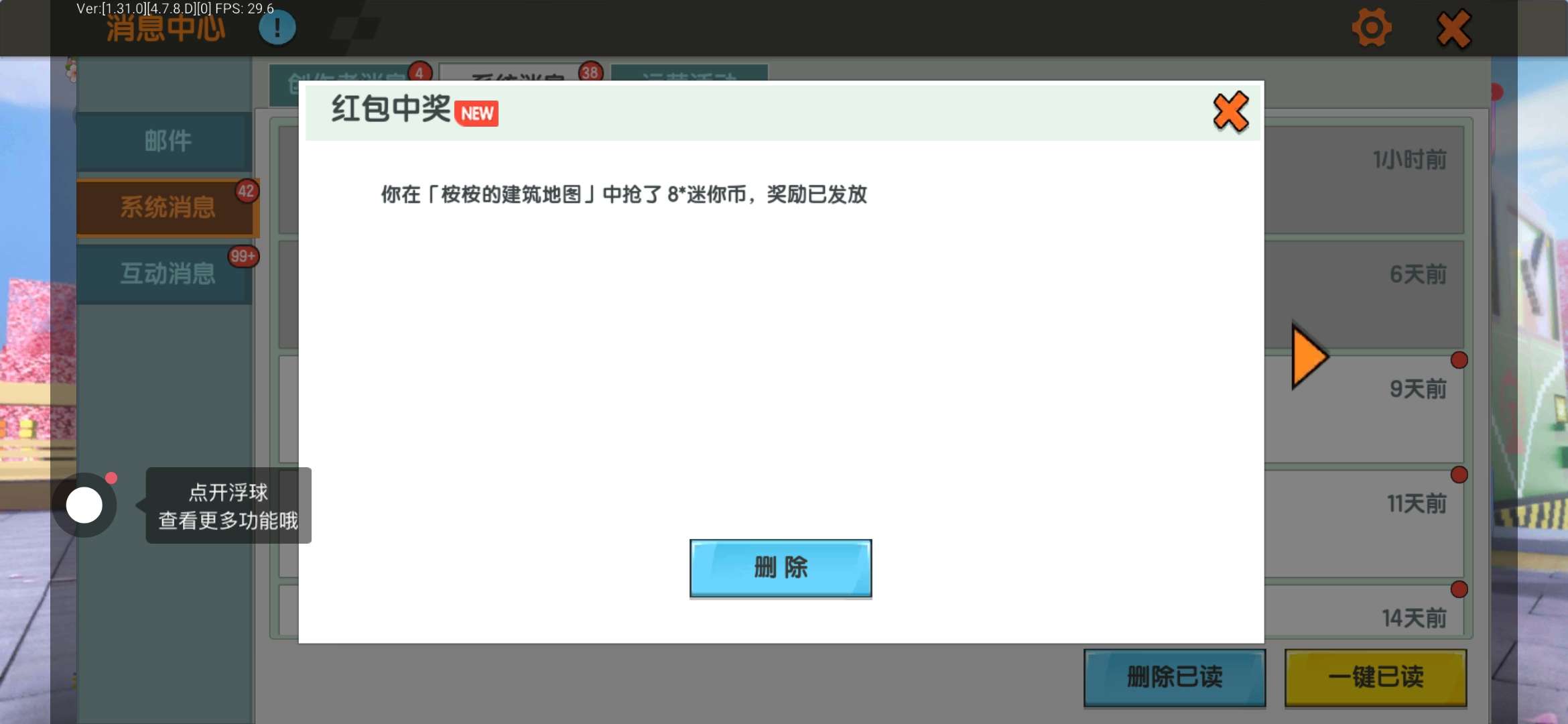Switch to 互动消息 sidebar tab

pyautogui.click(x=166, y=274)
